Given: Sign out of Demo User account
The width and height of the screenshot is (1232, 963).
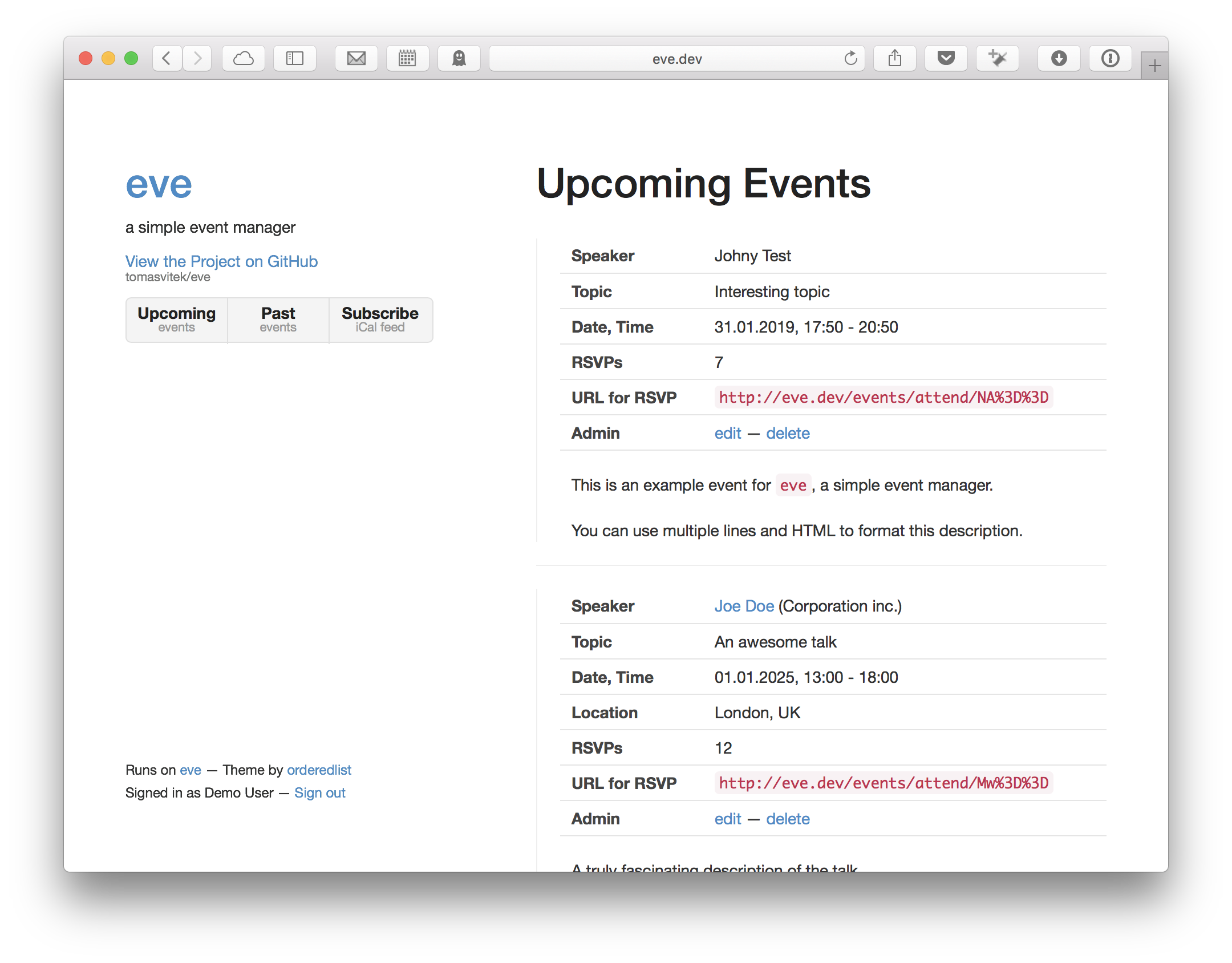Looking at the screenshot, I should tap(319, 793).
